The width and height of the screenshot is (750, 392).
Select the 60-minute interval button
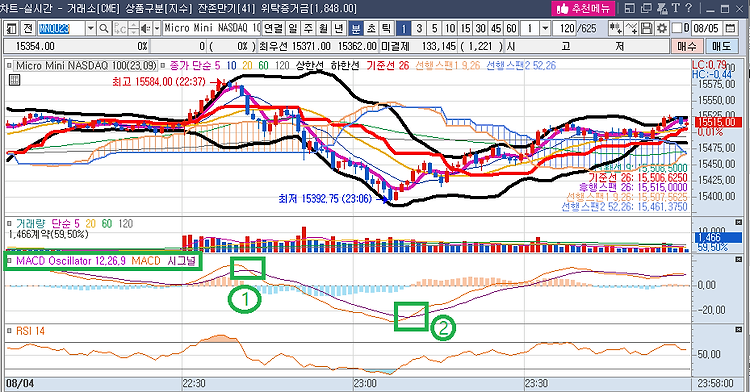point(511,29)
